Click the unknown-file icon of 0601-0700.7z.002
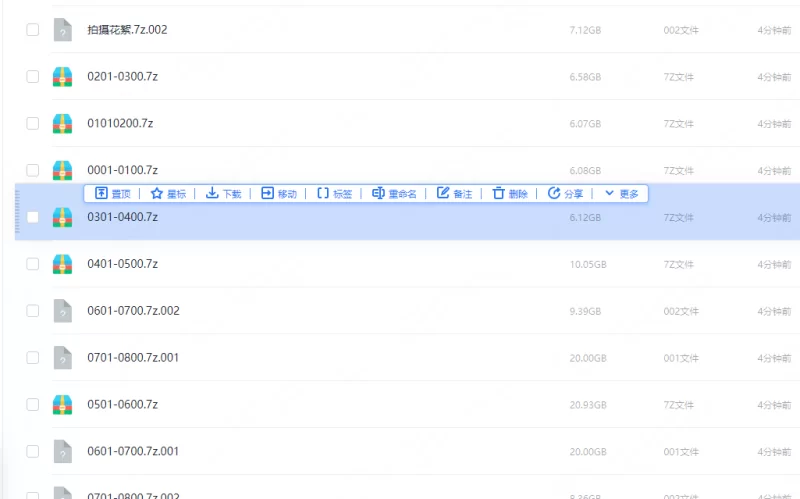Screen dimensions: 800x499 point(63,311)
